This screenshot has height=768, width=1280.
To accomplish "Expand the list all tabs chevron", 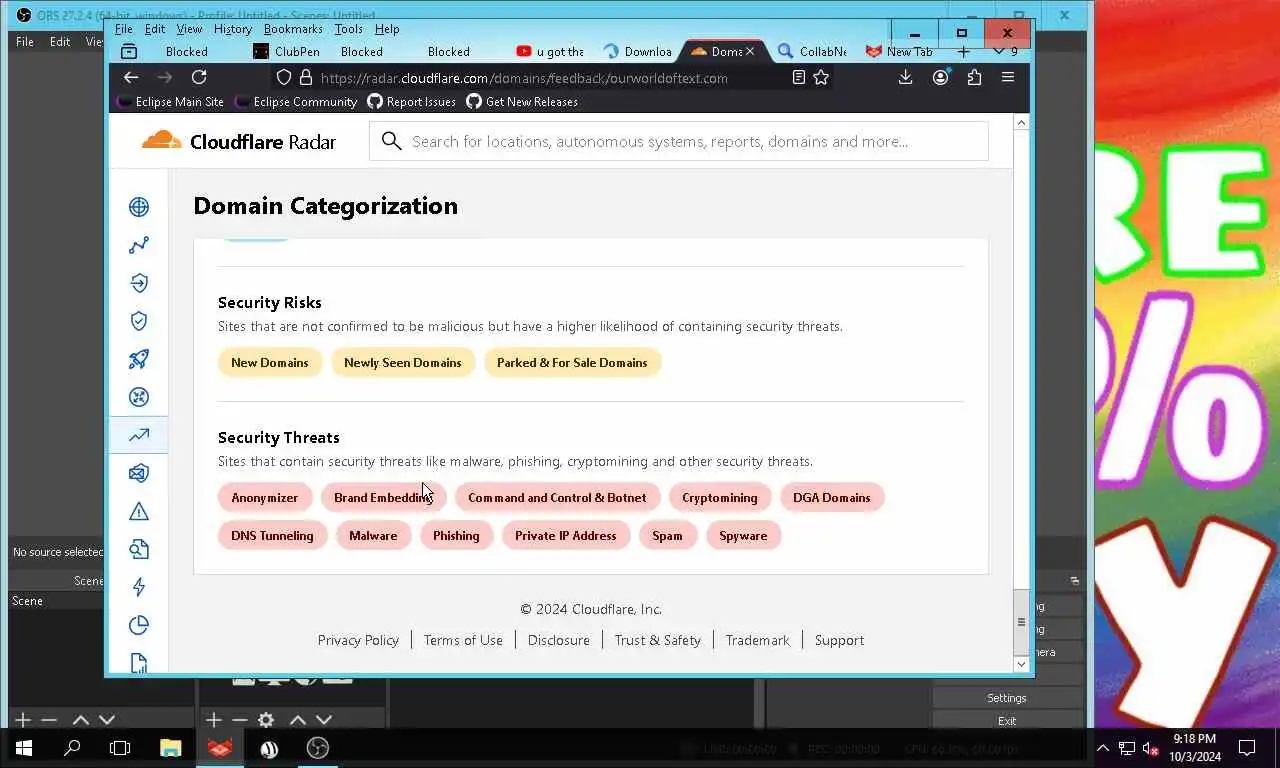I will tap(999, 51).
